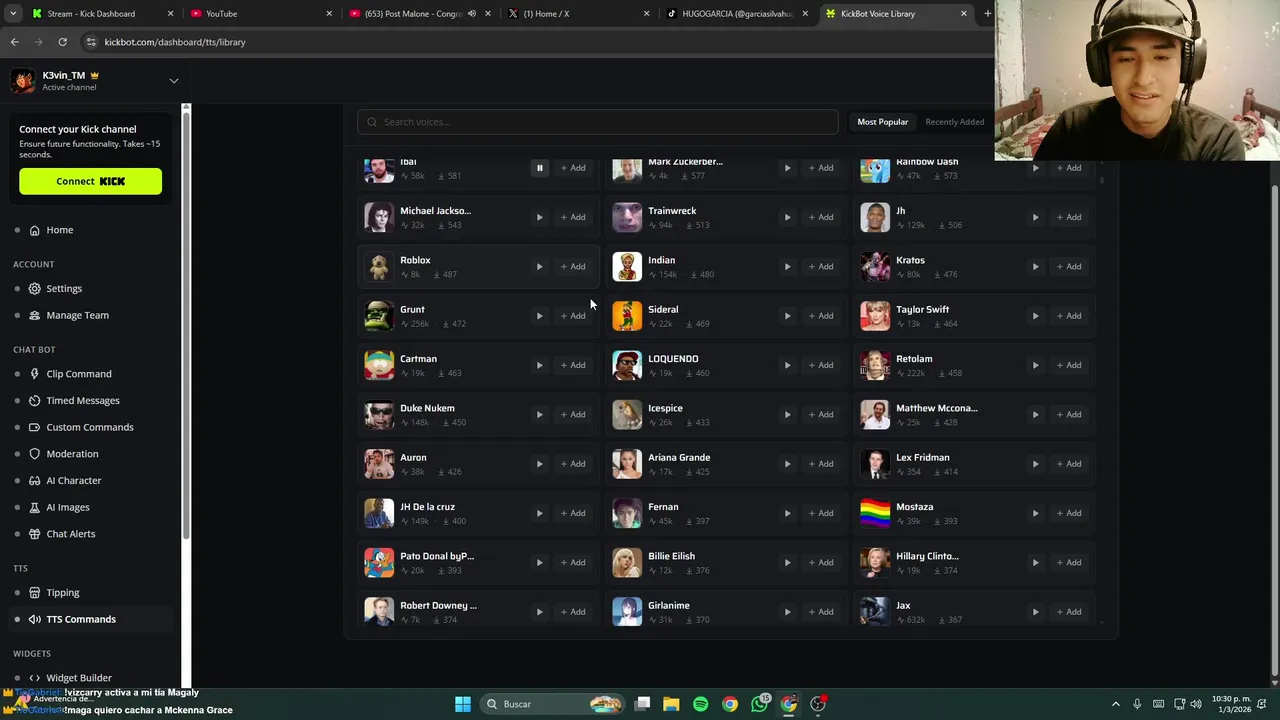This screenshot has height=720, width=1280.
Task: Open Widget Builder in the sidebar
Action: click(78, 678)
